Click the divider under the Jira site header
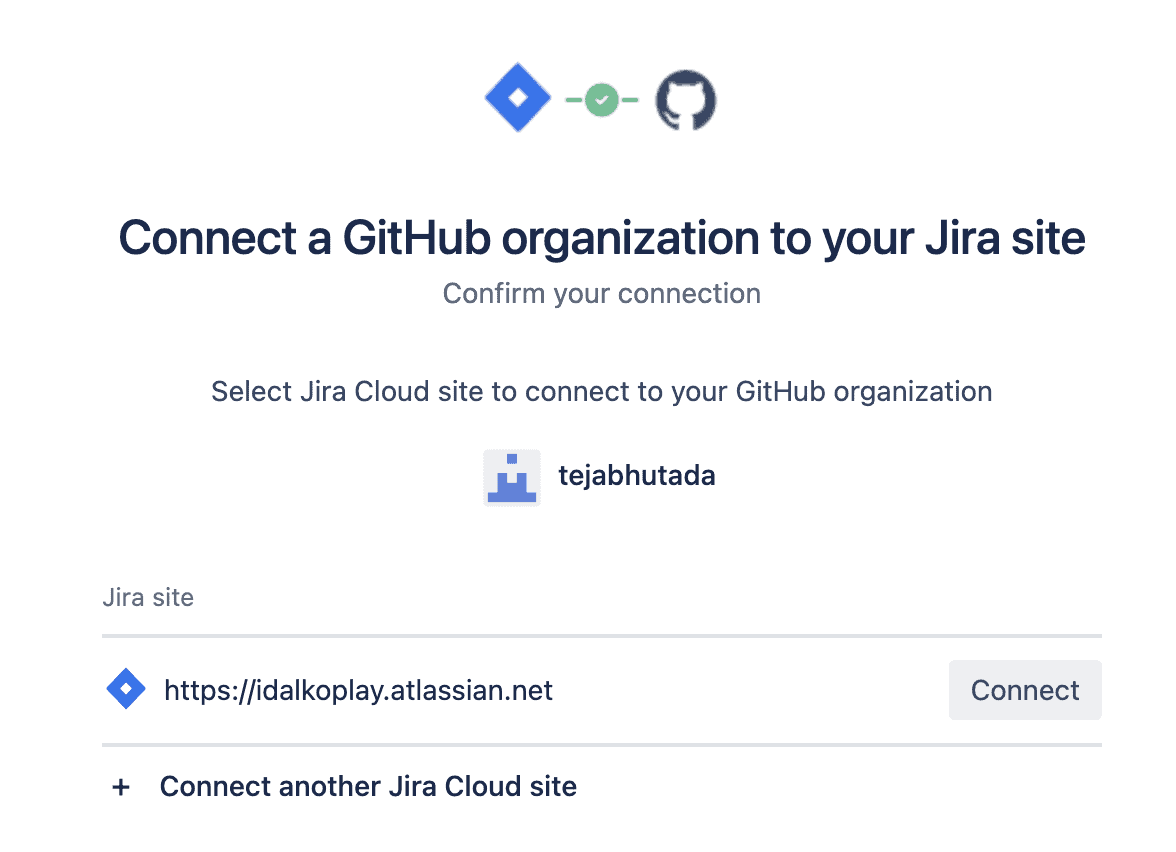 point(600,633)
